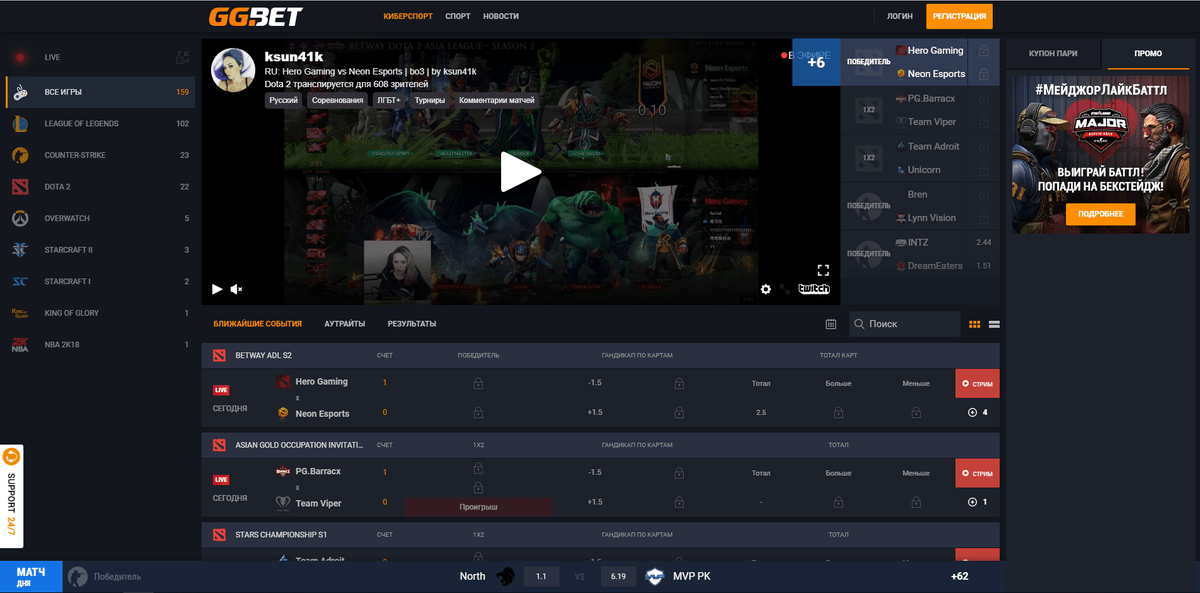
Task: Click the Соревнования stream tag
Action: click(x=337, y=100)
